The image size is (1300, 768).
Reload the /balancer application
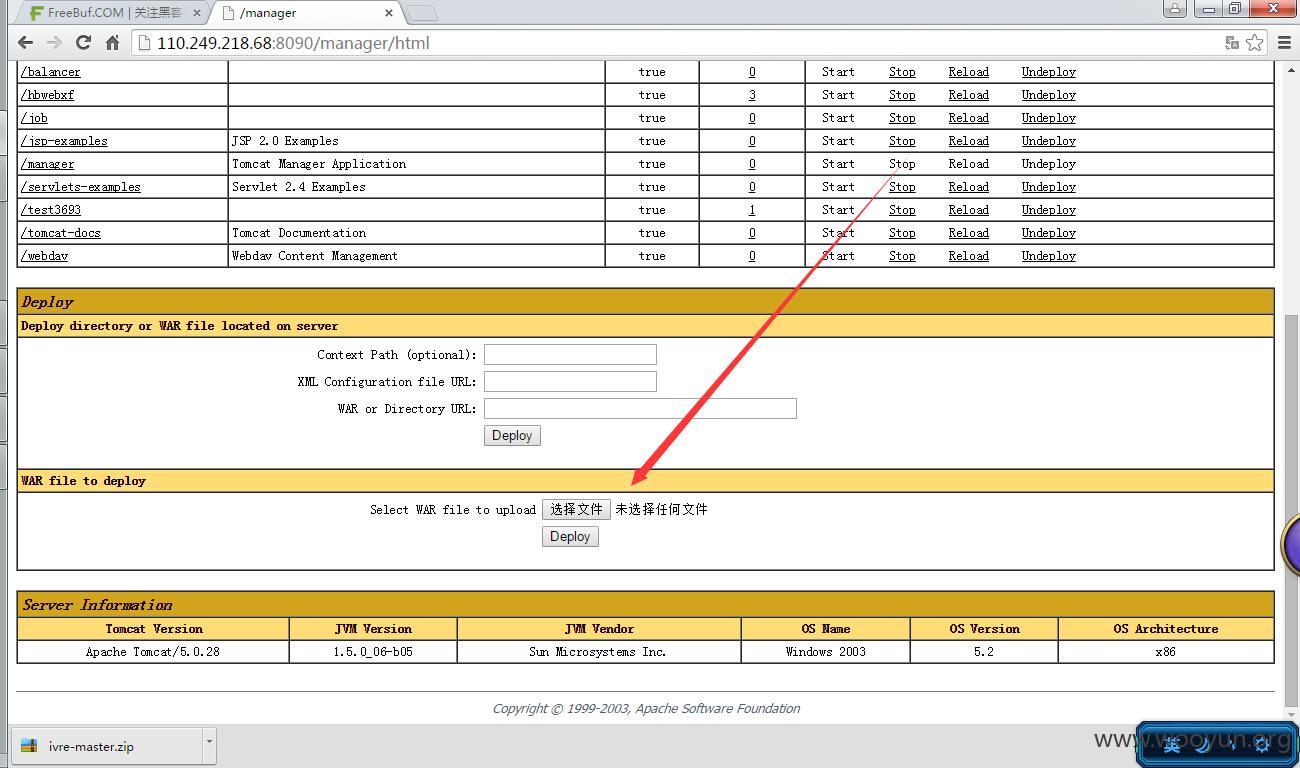[x=969, y=72]
